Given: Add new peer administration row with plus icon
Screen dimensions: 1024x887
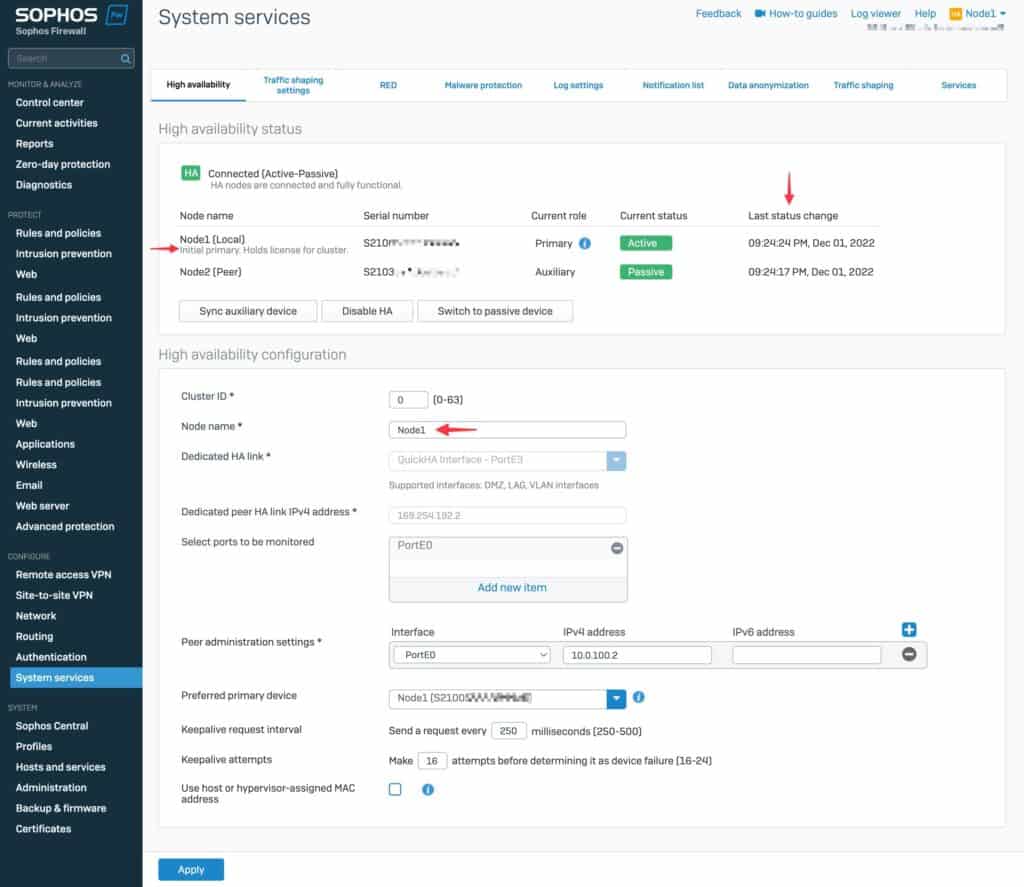Looking at the screenshot, I should [x=909, y=630].
